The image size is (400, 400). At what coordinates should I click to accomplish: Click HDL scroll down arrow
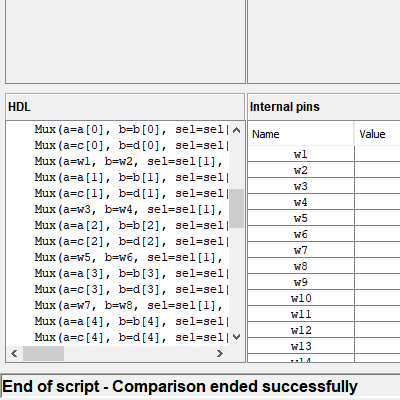236,337
